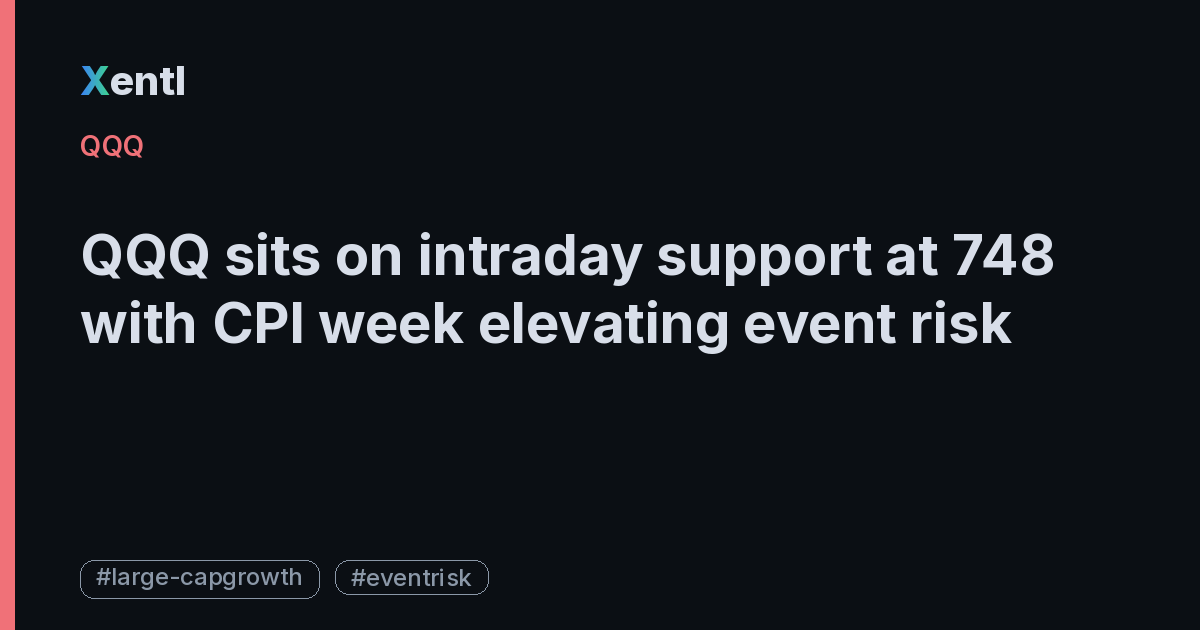Click the gradient X logo icon
The height and width of the screenshot is (630, 1200).
94,82
